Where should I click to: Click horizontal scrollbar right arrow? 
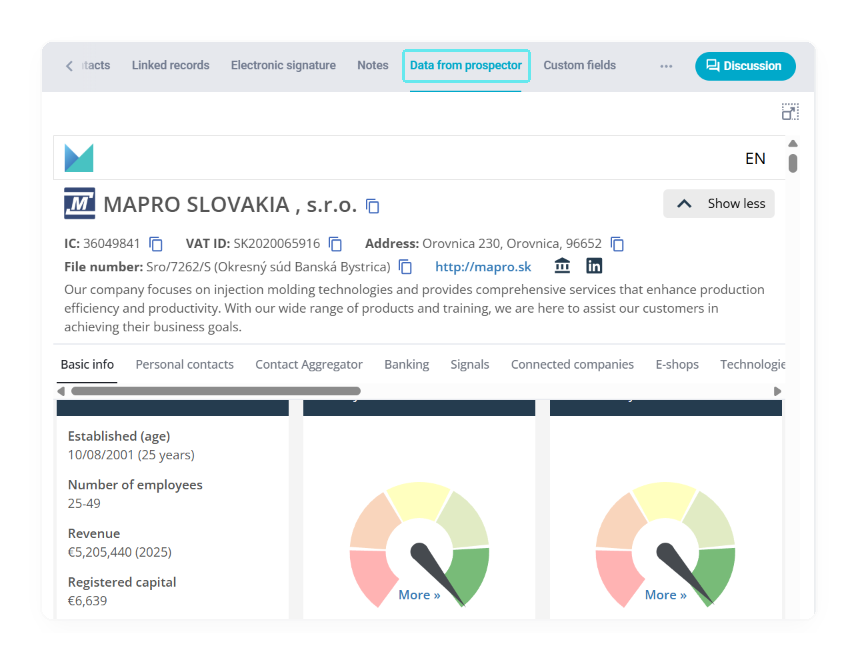point(777,391)
